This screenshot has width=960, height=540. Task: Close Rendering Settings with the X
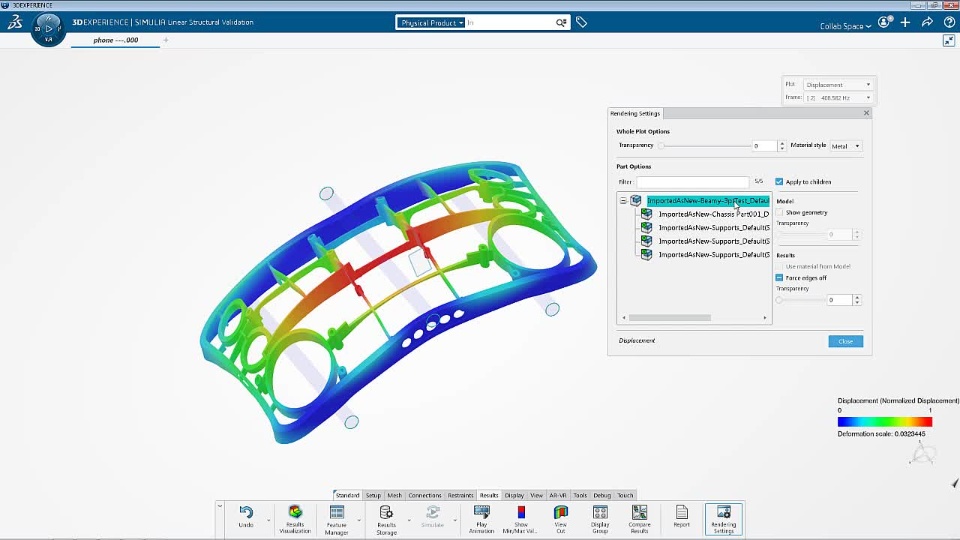pos(866,113)
